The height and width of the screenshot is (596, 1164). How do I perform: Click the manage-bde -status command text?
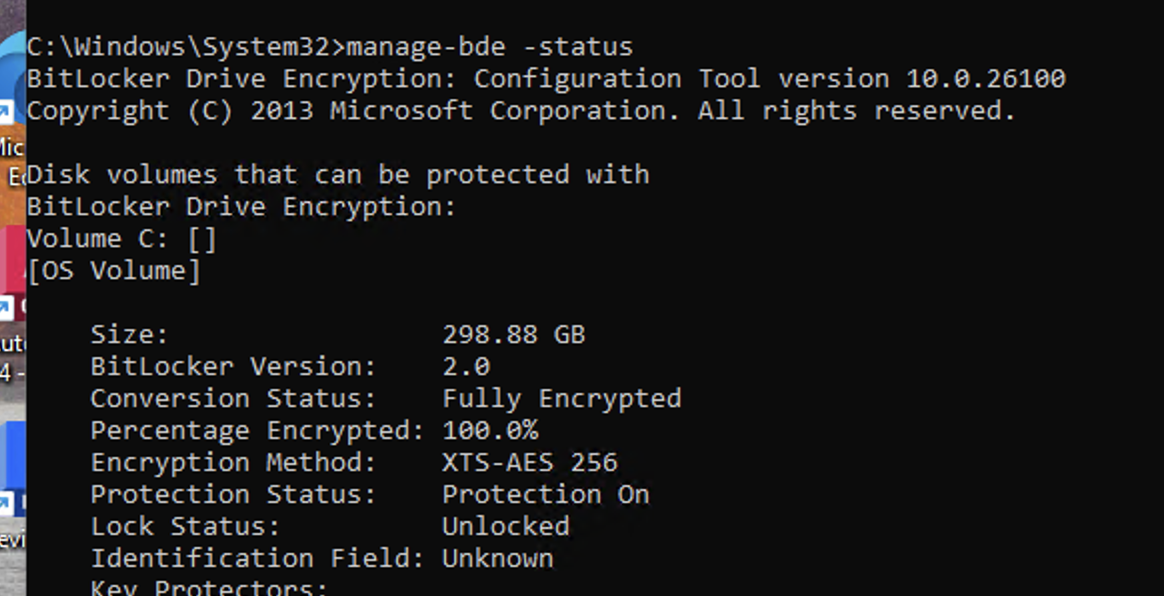tap(490, 47)
